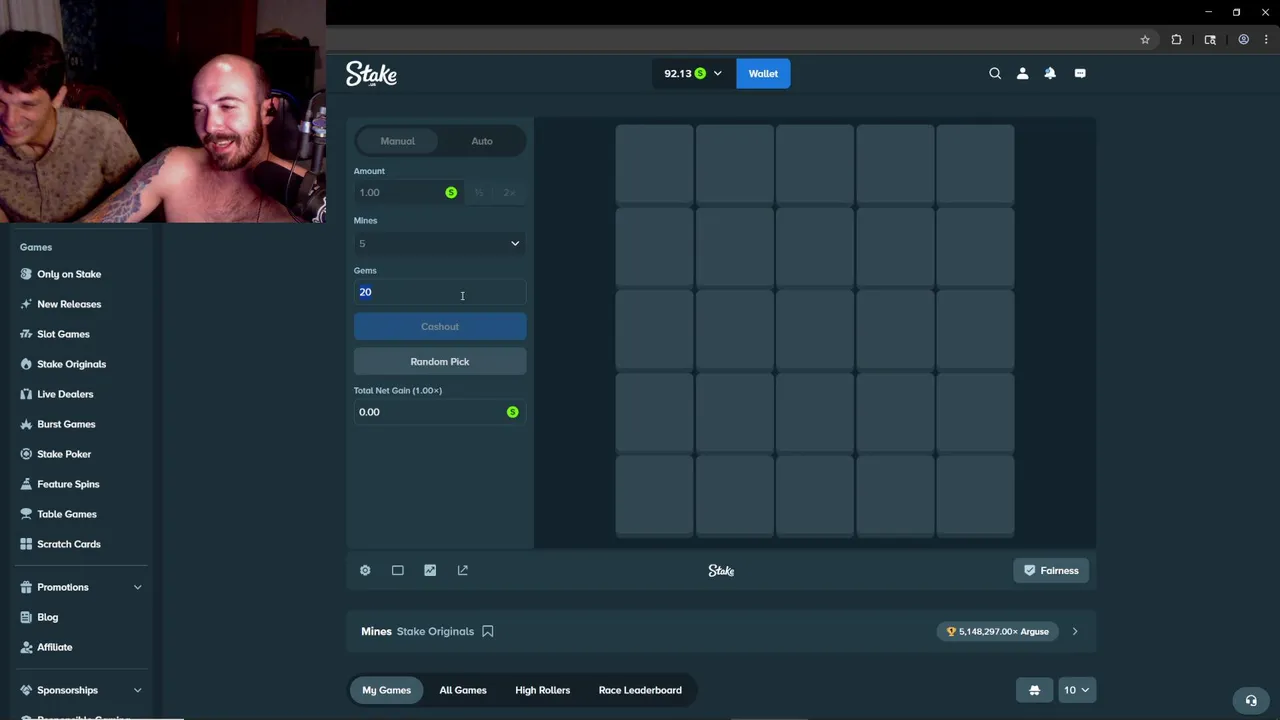Screen dimensions: 1280x720
Task: Reveal the center tile of grid
Action: (815, 329)
